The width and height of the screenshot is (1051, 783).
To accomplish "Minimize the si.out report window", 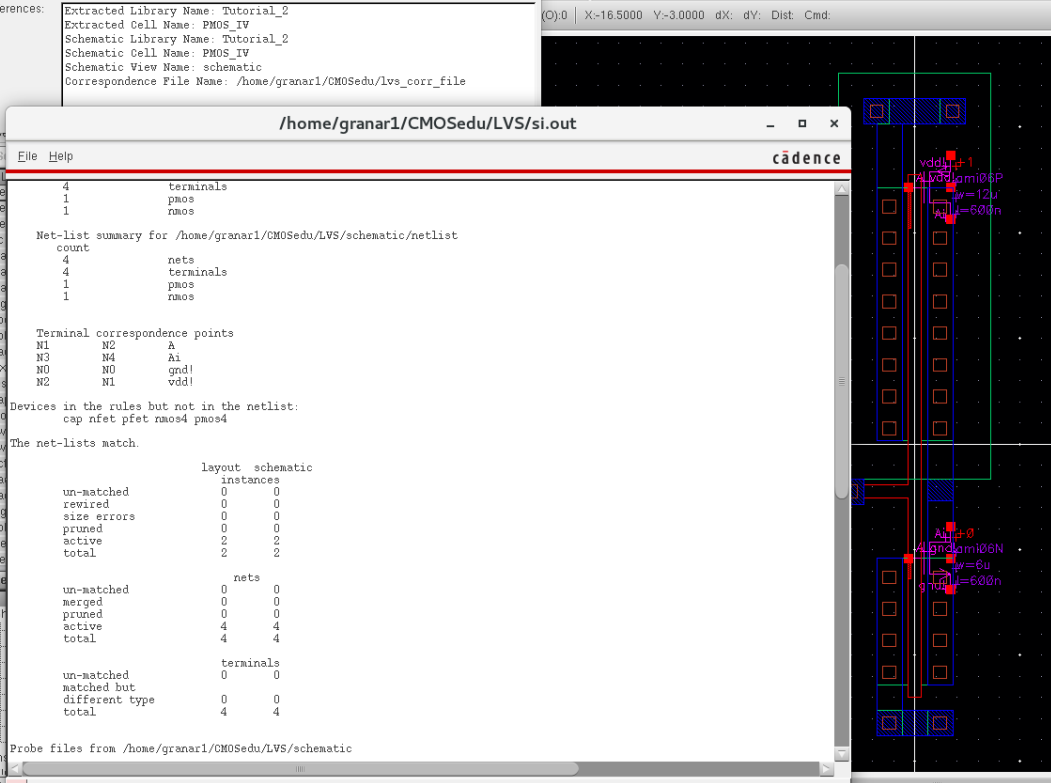I will point(770,124).
